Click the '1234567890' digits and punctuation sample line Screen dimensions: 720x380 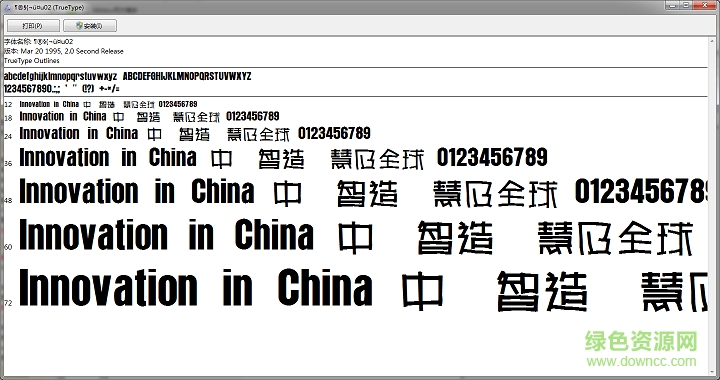[62, 88]
